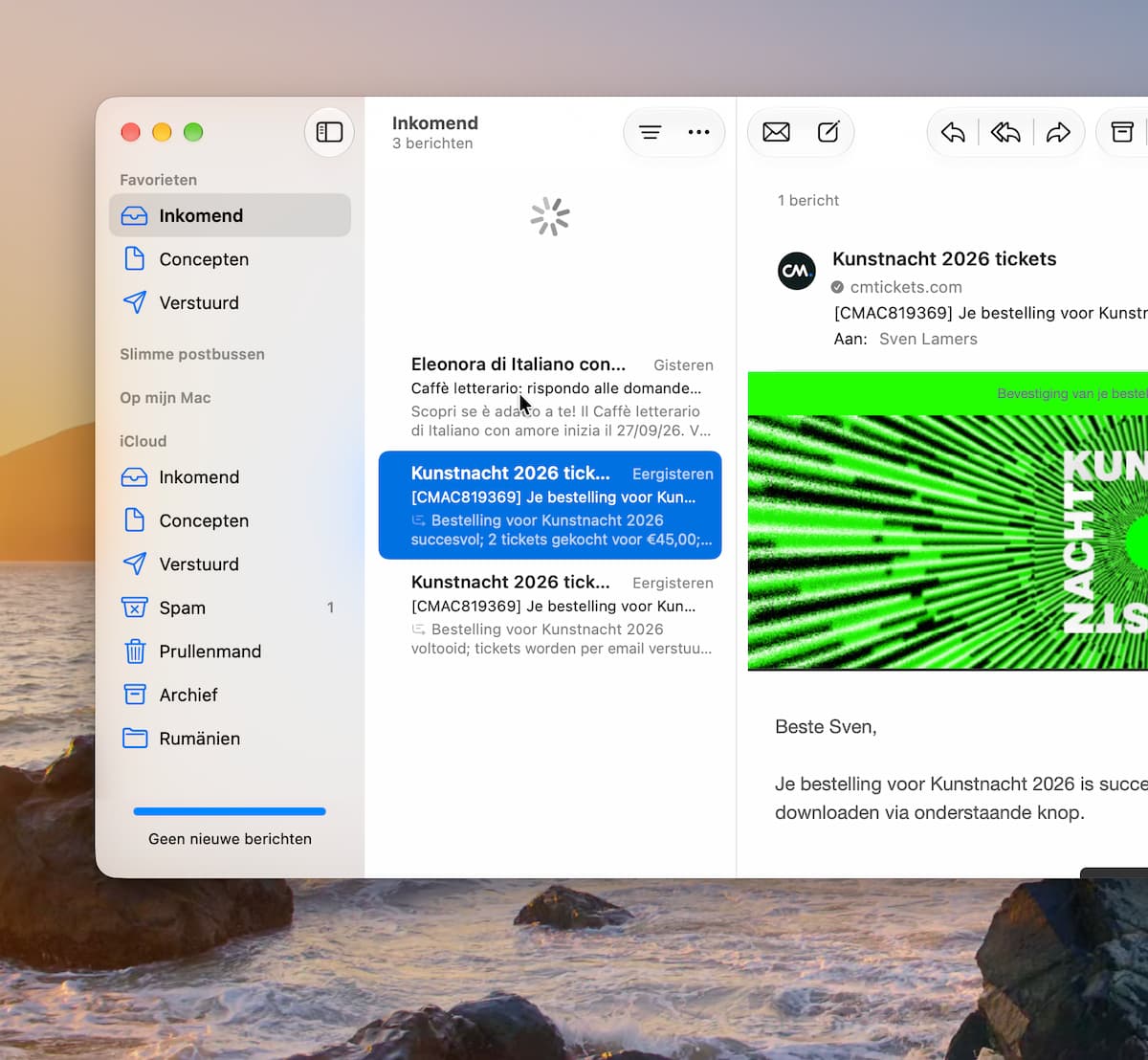Viewport: 1148px width, 1060px height.
Task: Select Inkomend under Favorieten
Action: point(230,215)
